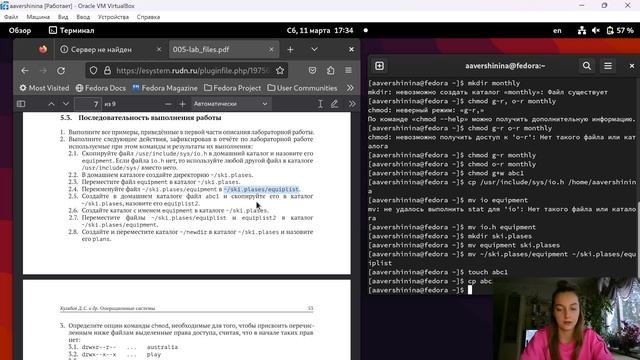Click the tracking protection shield icon
Image resolution: width=640 pixels, height=360 pixels.
pyautogui.click(x=93, y=71)
